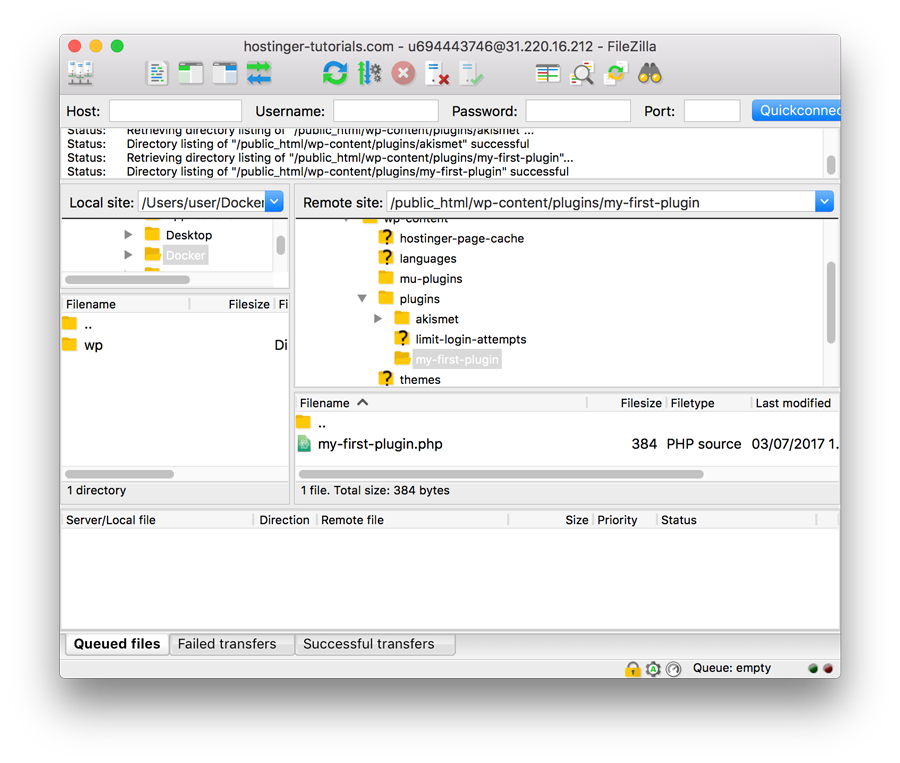Select the limit-login-attempts folder in tree
Image resolution: width=900 pixels, height=763 pixels.
[x=471, y=339]
